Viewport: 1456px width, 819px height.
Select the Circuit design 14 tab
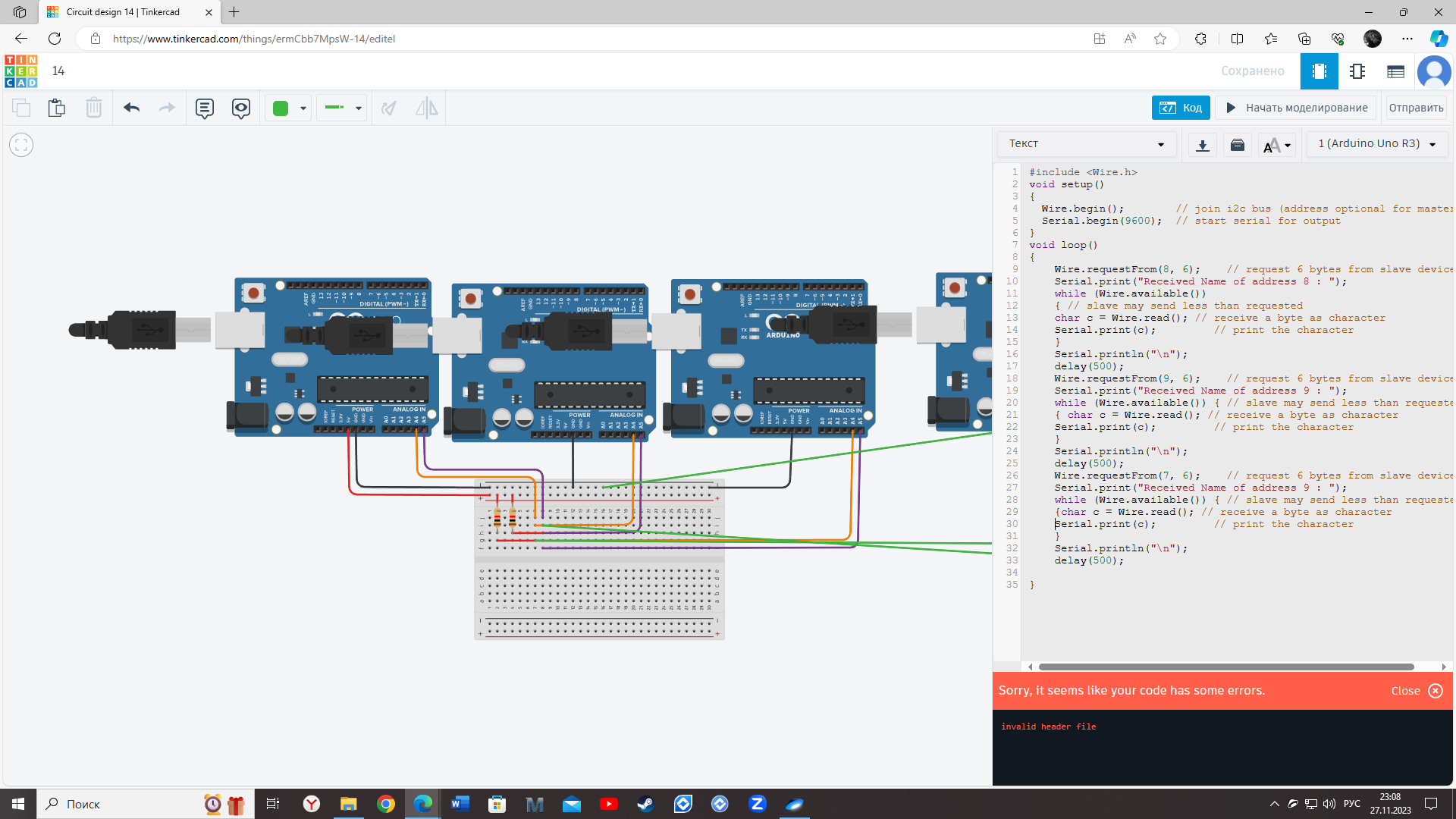129,12
